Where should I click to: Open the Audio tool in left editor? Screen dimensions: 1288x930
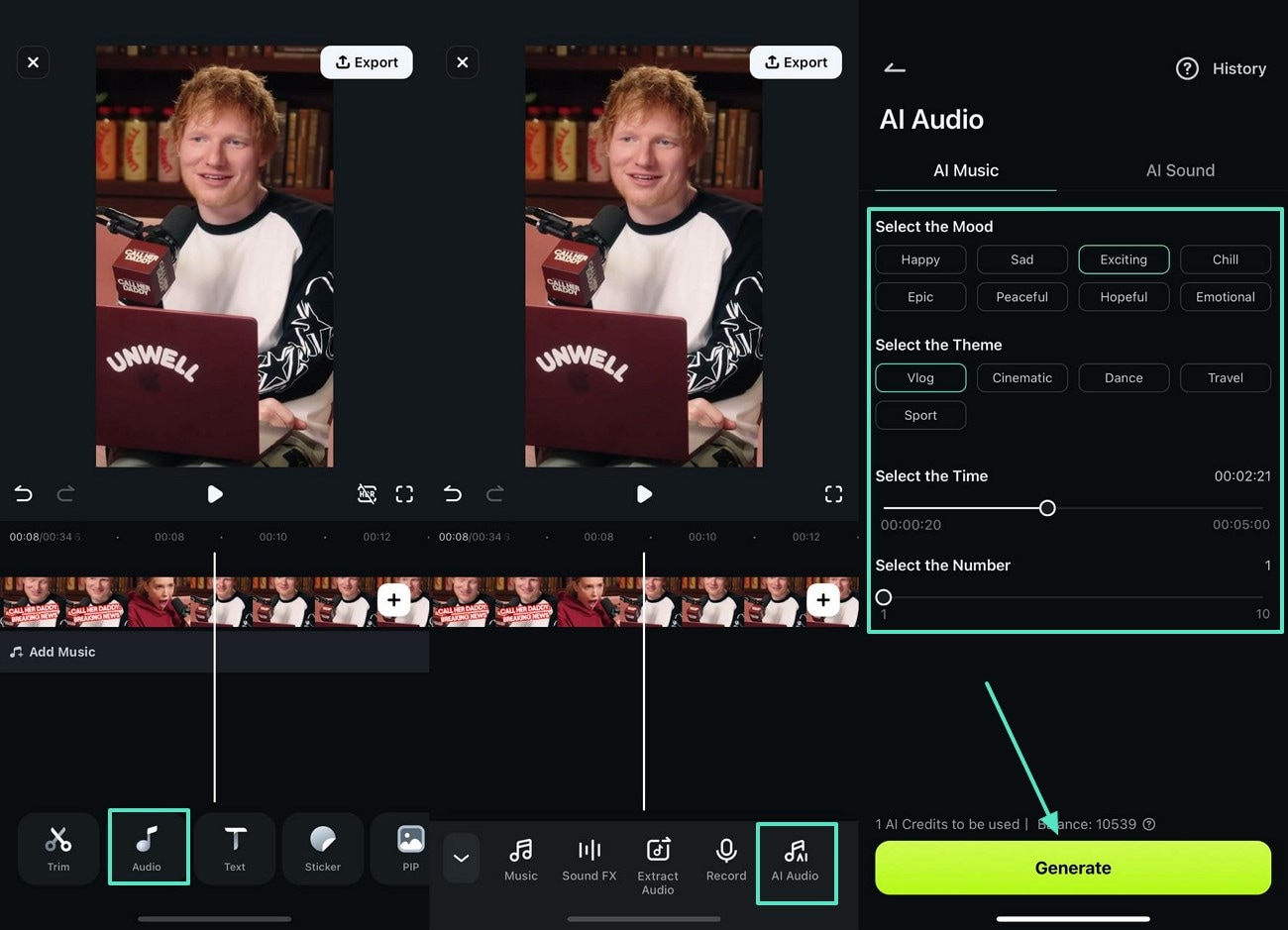[148, 848]
